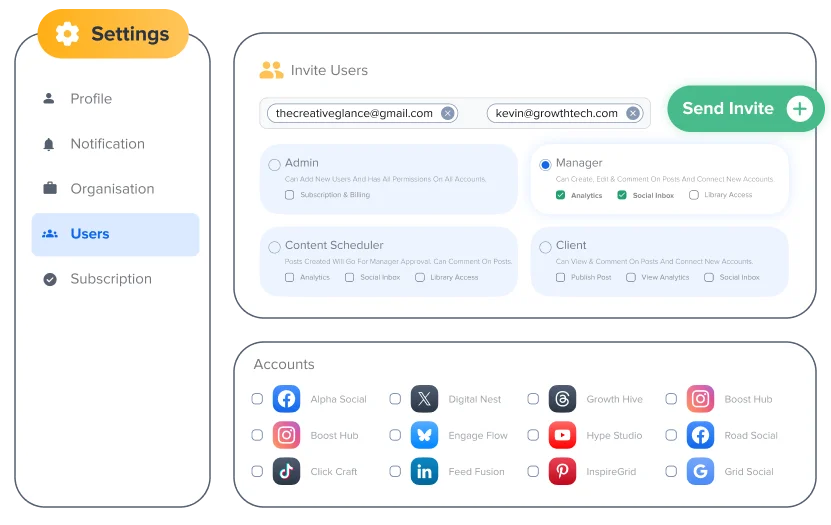Click the YouTube icon for Hype Studio
The width and height of the screenshot is (831, 525).
[562, 435]
